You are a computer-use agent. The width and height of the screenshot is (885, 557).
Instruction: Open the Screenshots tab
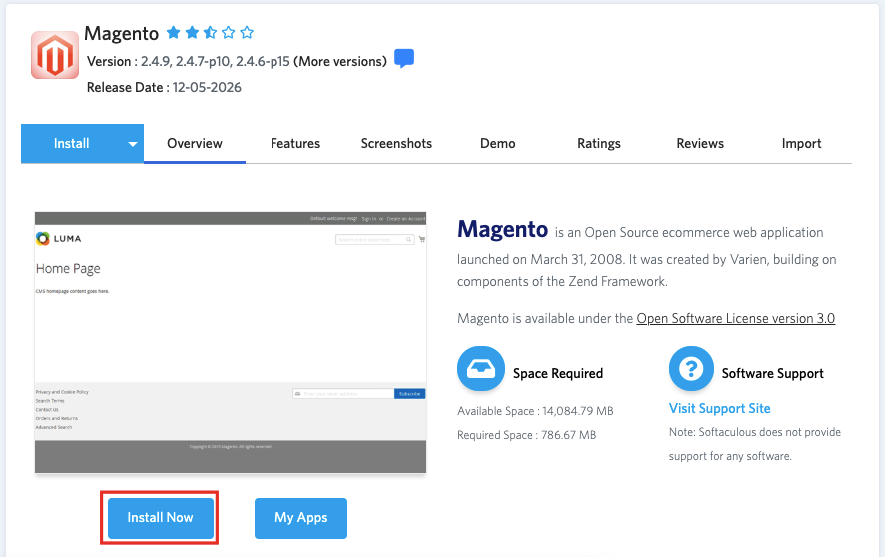tap(396, 144)
